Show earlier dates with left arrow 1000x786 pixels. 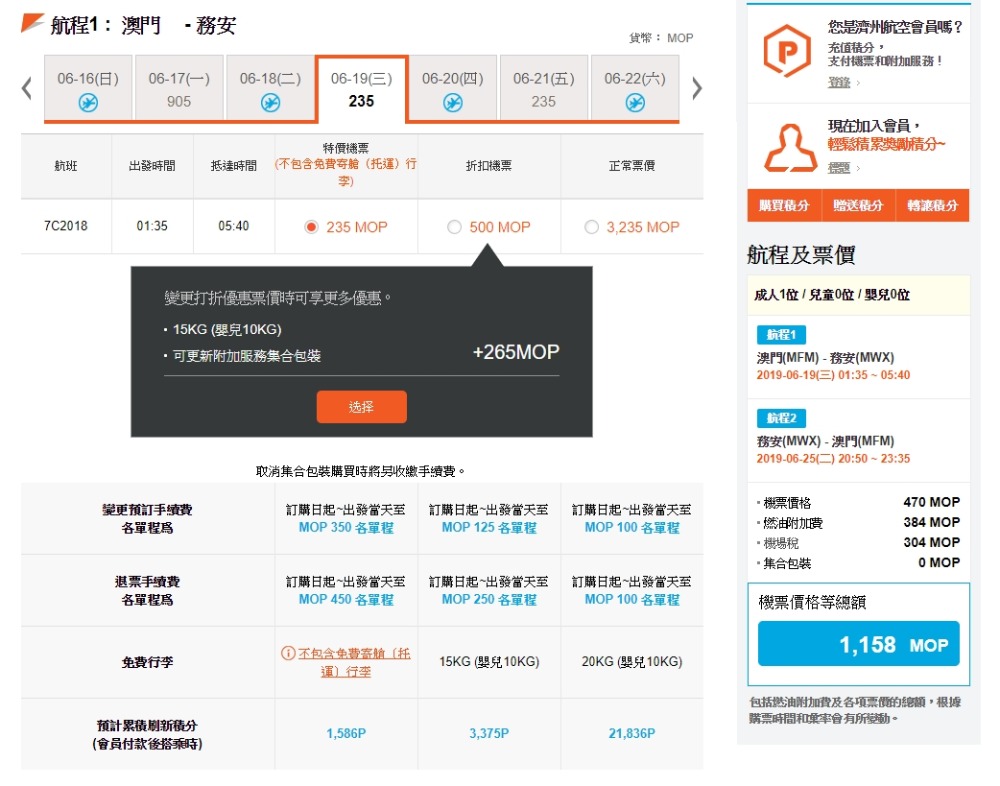pyautogui.click(x=27, y=89)
